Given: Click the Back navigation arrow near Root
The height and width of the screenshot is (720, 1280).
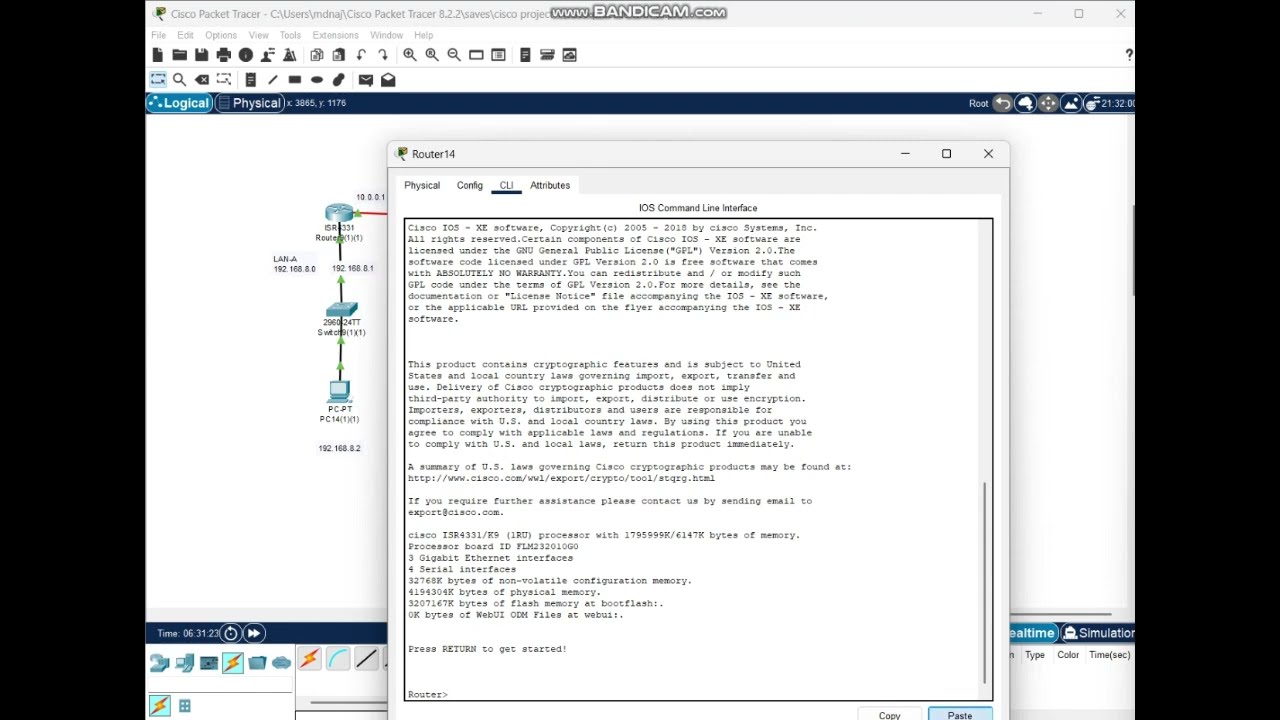Looking at the screenshot, I should (1002, 103).
